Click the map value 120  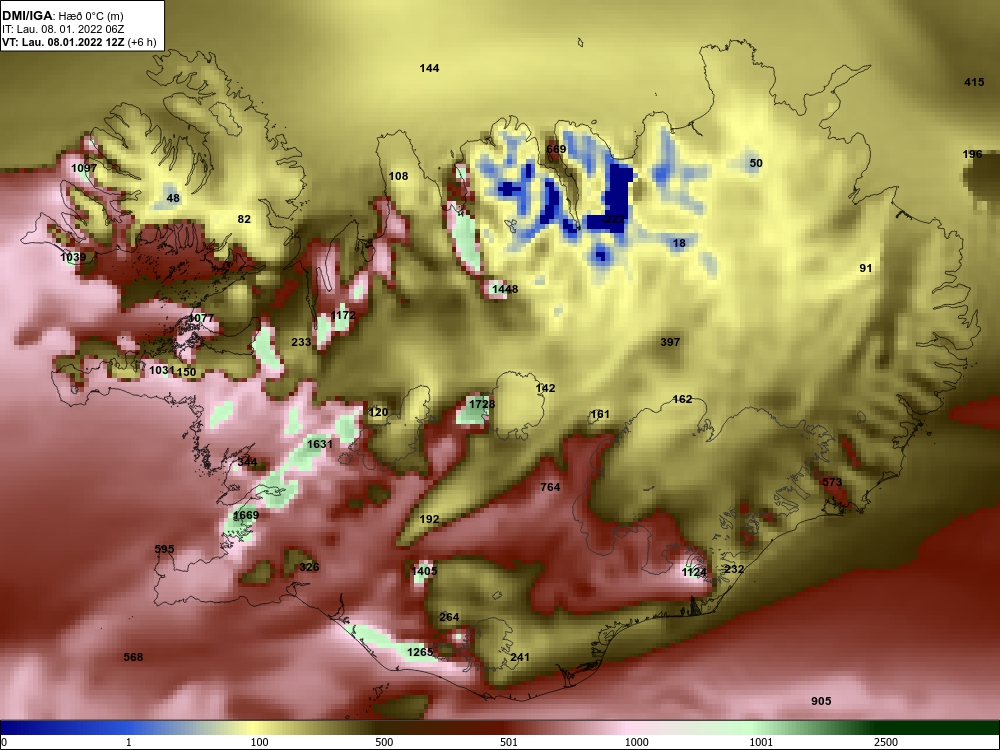(x=378, y=413)
